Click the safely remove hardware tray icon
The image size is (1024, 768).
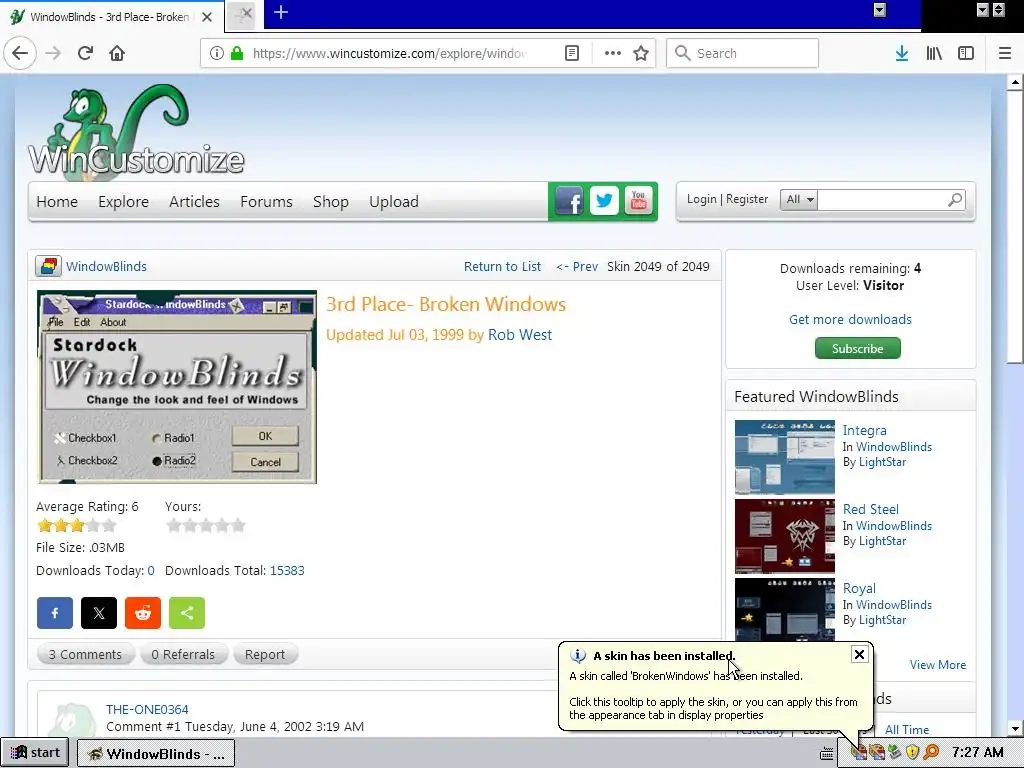894,752
